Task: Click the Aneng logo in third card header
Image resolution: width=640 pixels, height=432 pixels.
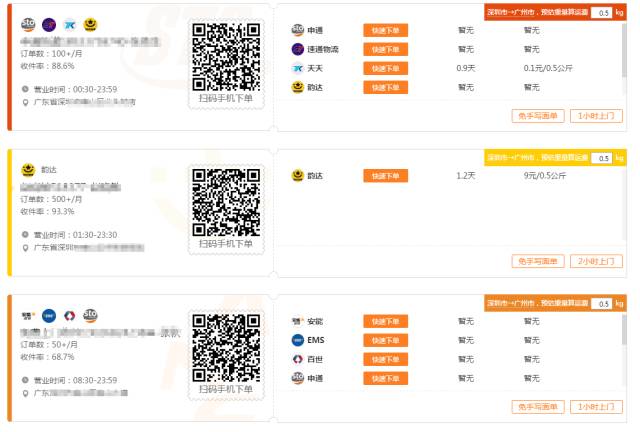Action: (x=28, y=315)
